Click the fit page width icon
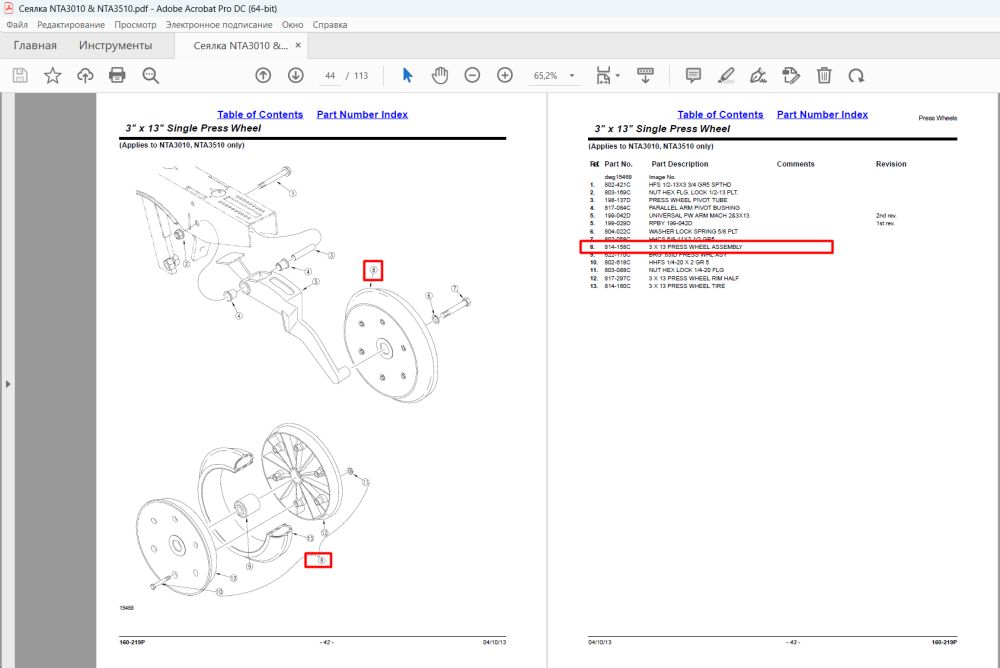1000x668 pixels. pos(603,75)
